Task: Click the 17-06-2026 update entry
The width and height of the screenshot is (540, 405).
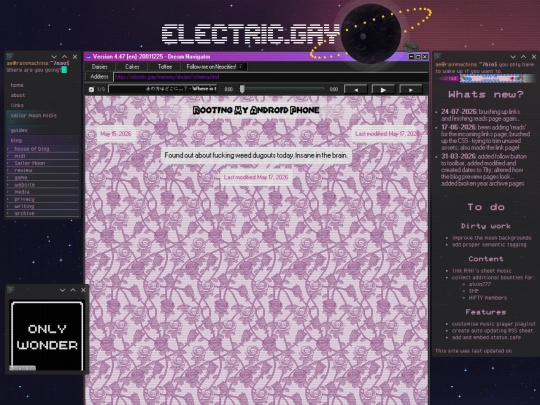Action: 486,137
